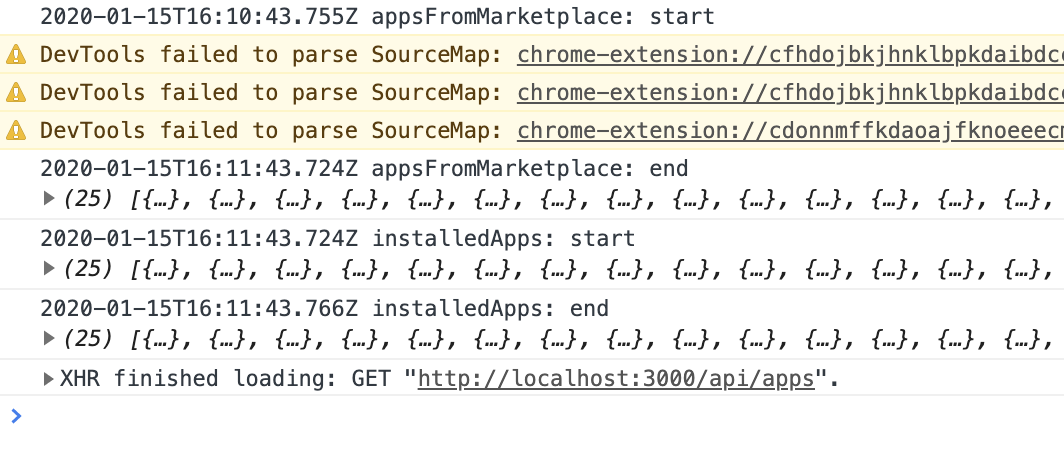This screenshot has height=452, width=1064.
Task: Select the installedApps: end log line
Action: [x=324, y=309]
